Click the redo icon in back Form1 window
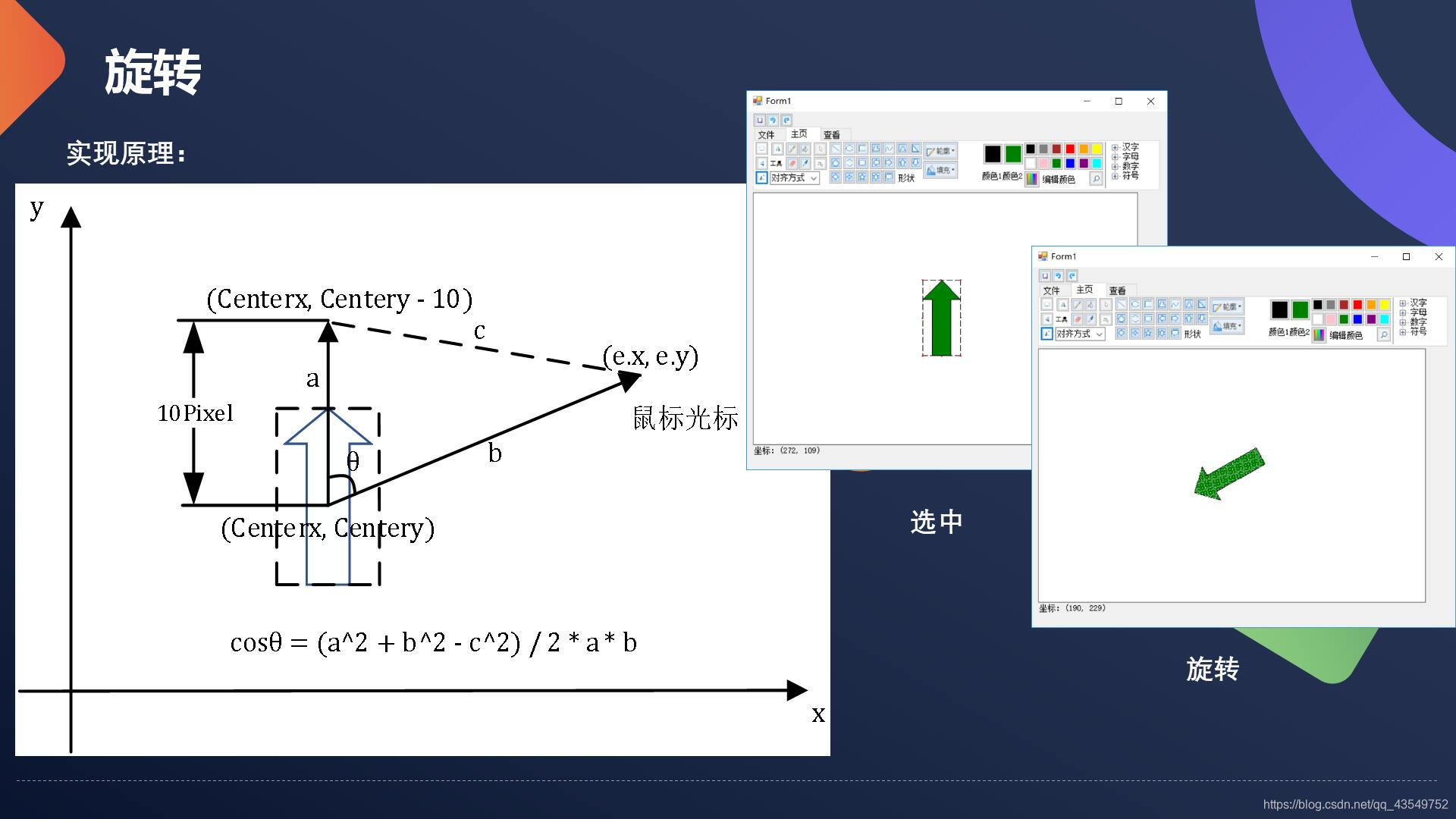The image size is (1456, 819). (786, 120)
